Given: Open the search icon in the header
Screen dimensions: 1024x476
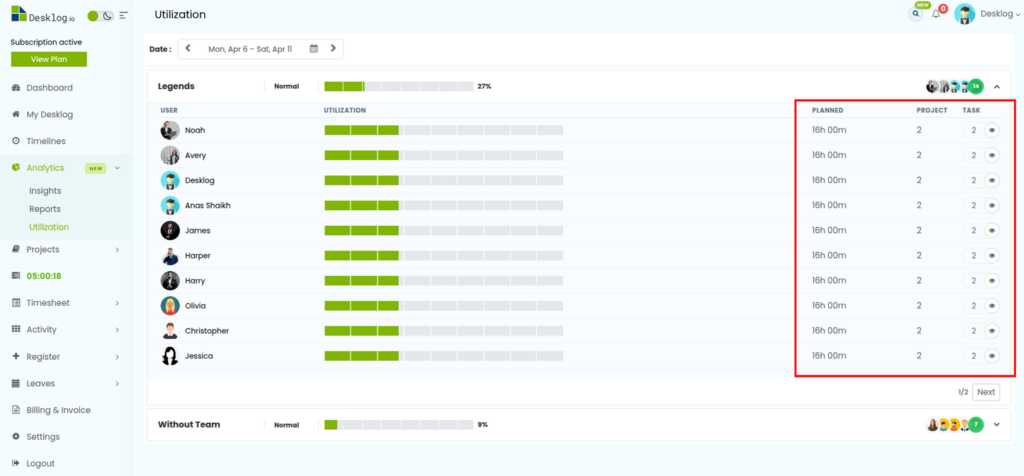Looking at the screenshot, I should [x=915, y=14].
